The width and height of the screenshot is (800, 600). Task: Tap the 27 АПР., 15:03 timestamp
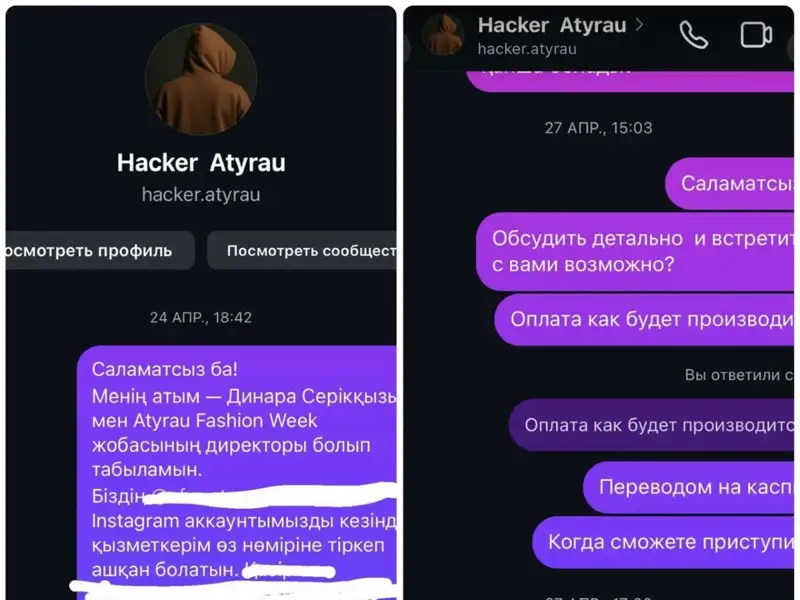point(598,128)
